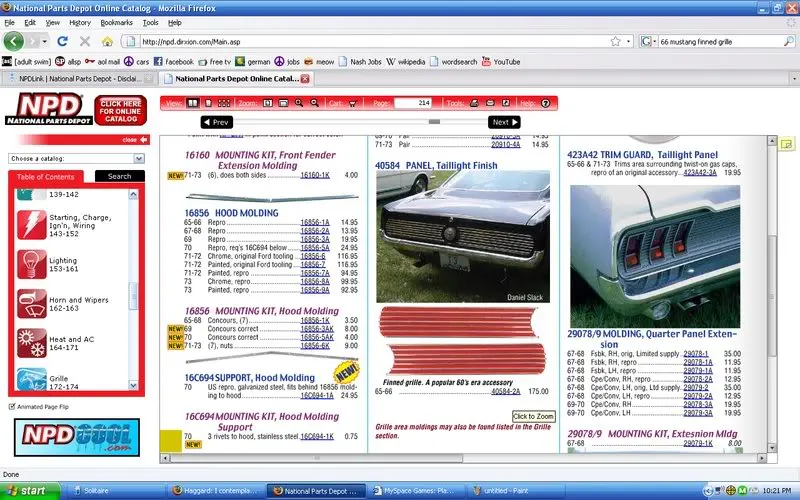Bookmark this page with the star

[x=616, y=41]
